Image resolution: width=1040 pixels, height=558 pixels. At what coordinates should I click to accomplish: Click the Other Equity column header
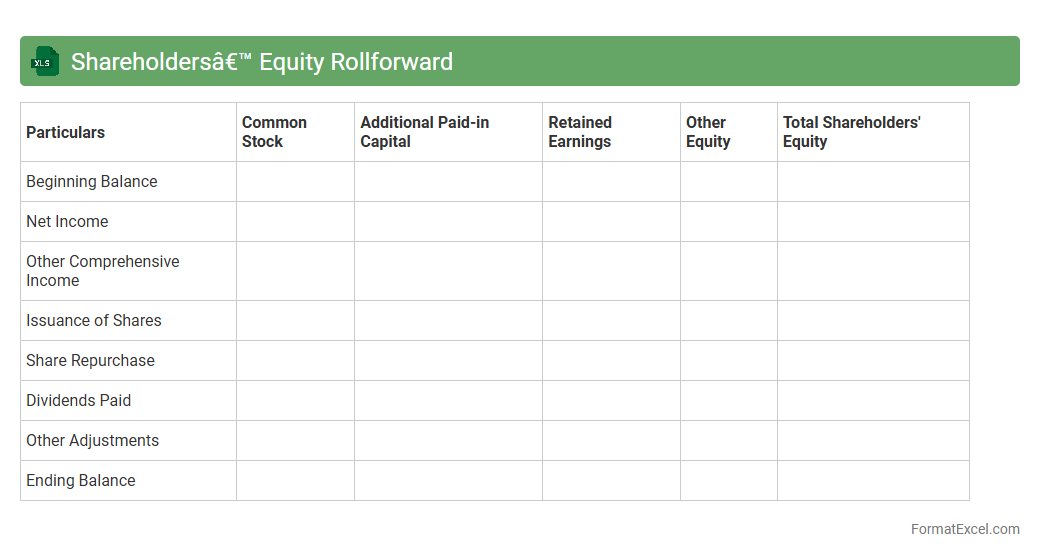707,132
